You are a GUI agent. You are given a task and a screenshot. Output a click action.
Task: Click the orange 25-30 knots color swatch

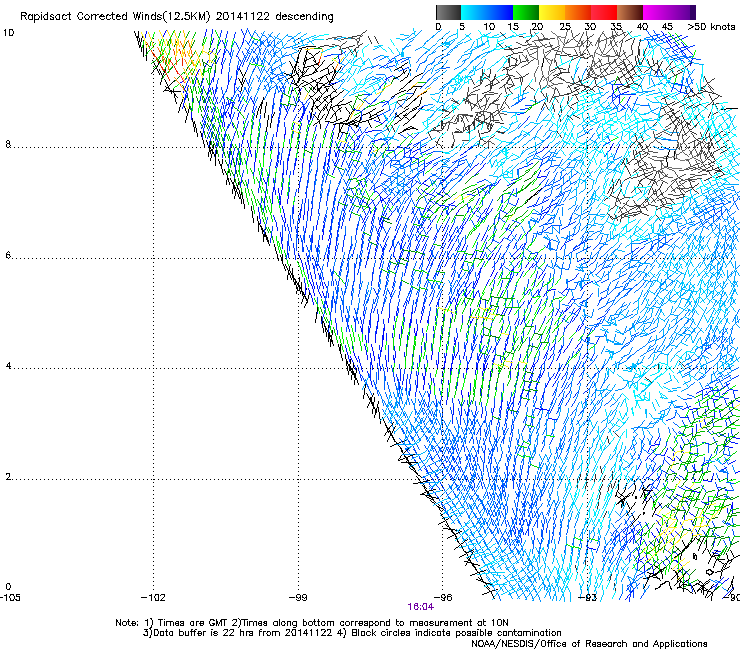click(x=578, y=12)
